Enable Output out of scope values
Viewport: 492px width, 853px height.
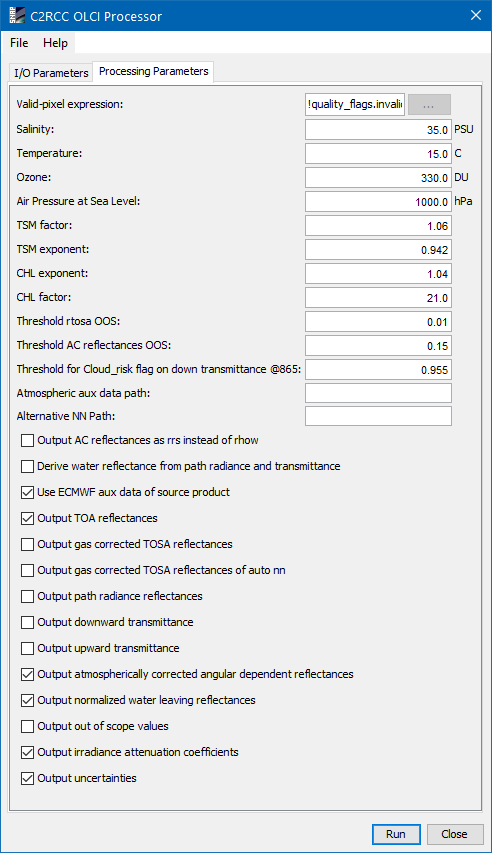tap(27, 726)
